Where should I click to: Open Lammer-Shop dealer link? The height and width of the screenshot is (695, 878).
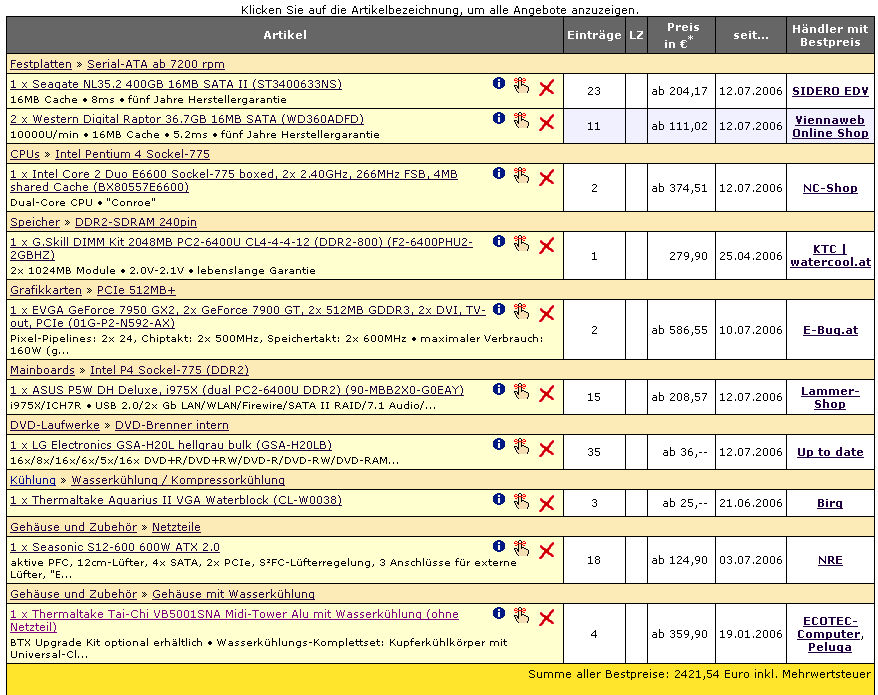click(x=830, y=397)
